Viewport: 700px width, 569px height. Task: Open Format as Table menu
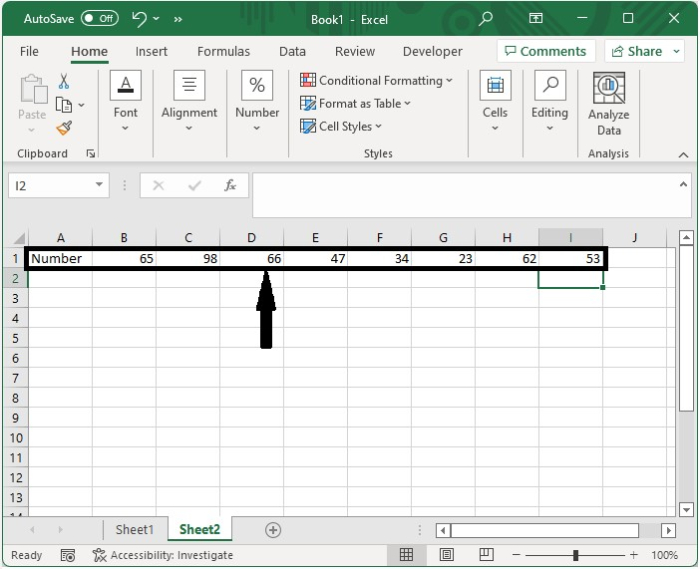tap(355, 104)
